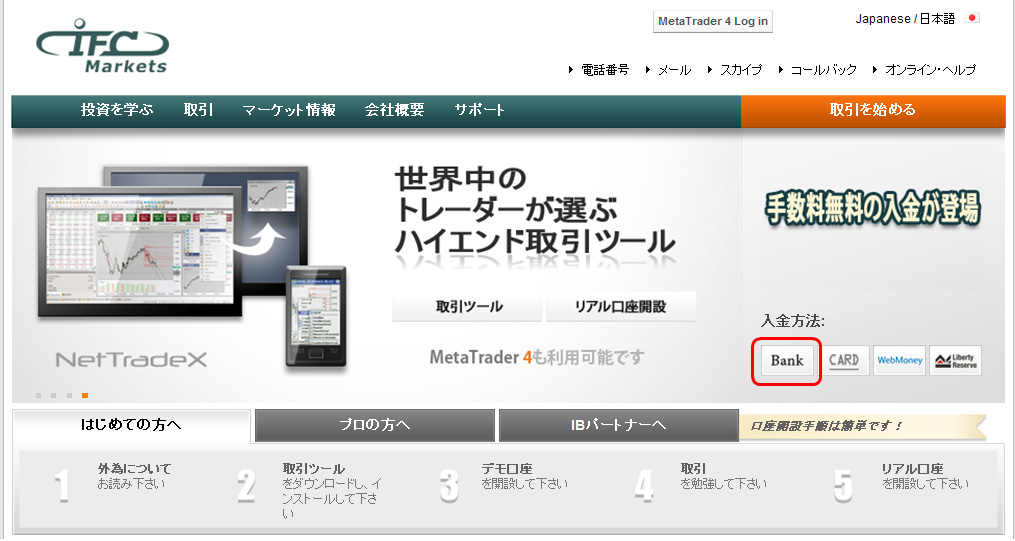Image resolution: width=1015 pixels, height=541 pixels.
Task: Choose WebMoney deposit method icon
Action: pyautogui.click(x=899, y=360)
